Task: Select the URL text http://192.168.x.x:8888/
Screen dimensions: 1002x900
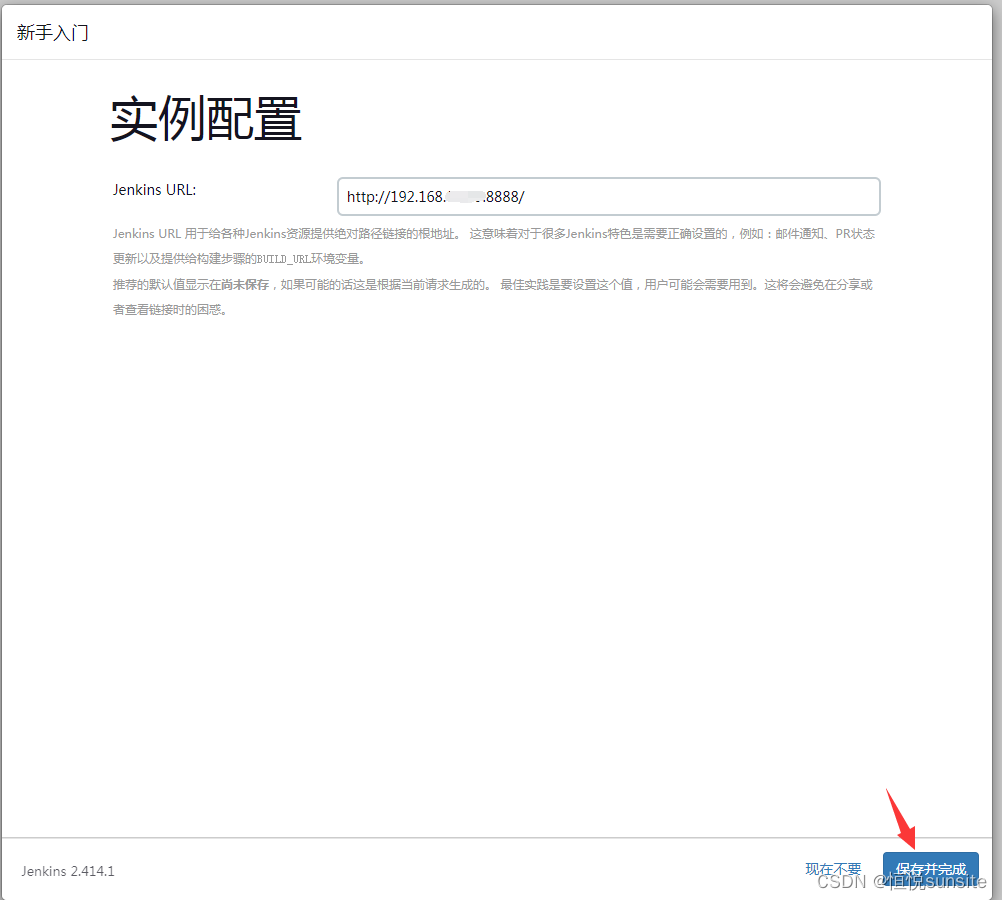Action: pyautogui.click(x=436, y=196)
